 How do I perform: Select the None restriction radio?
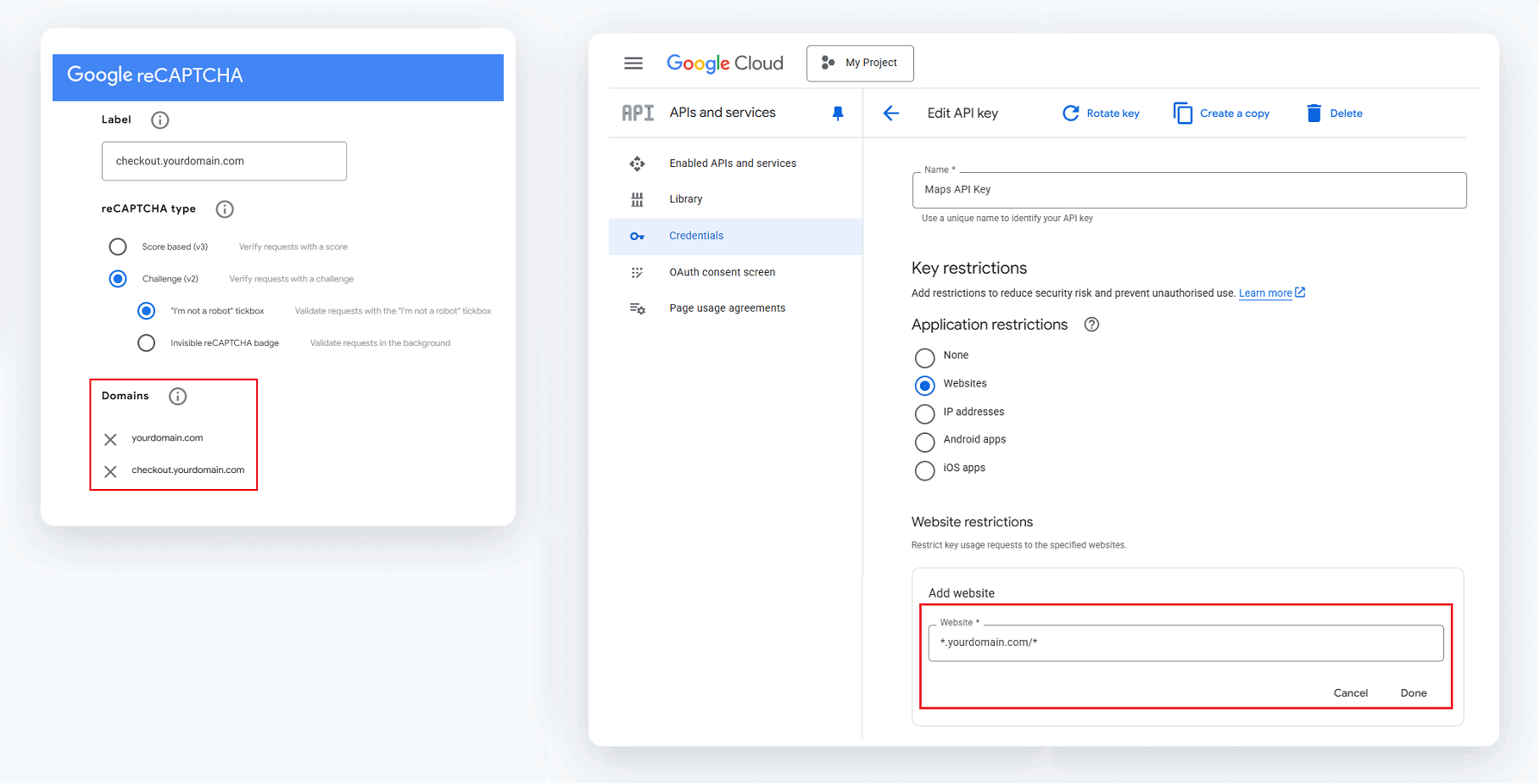[924, 357]
